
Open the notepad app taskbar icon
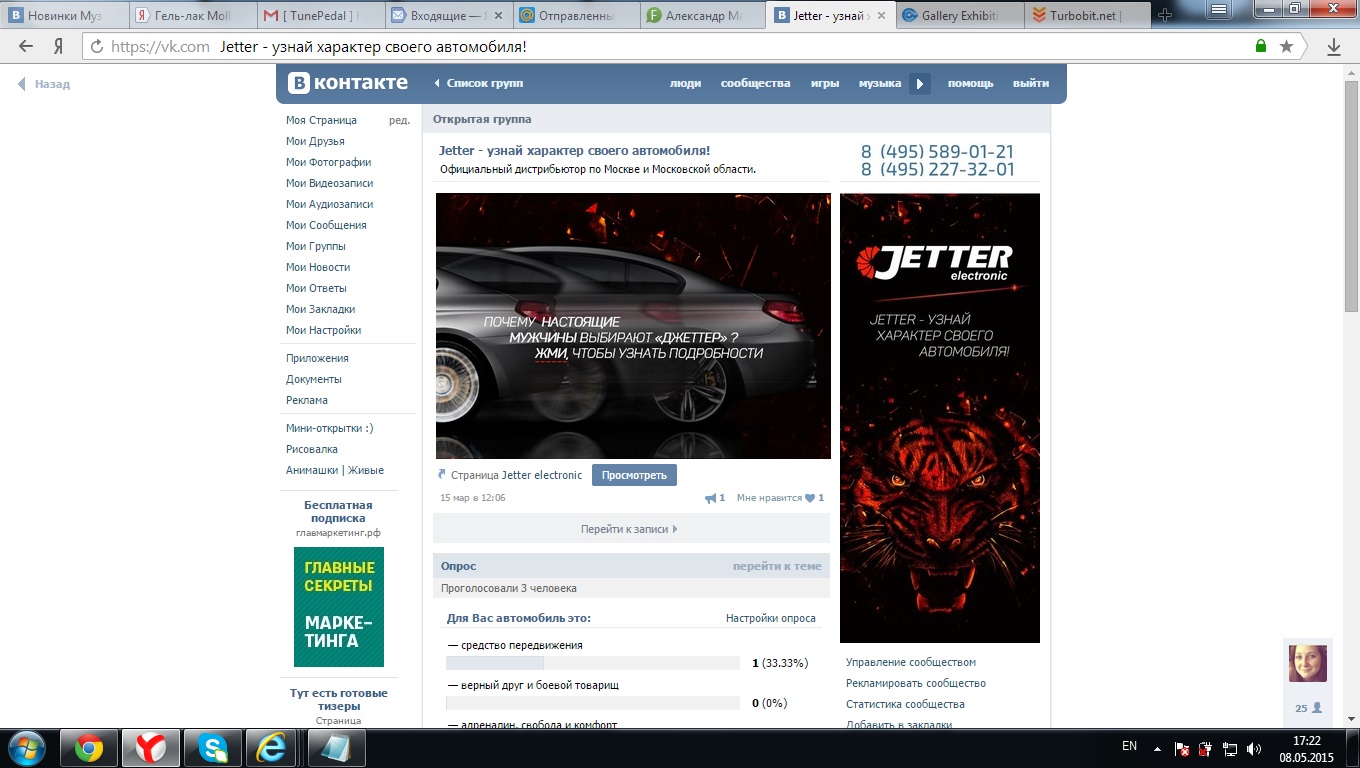pos(335,748)
